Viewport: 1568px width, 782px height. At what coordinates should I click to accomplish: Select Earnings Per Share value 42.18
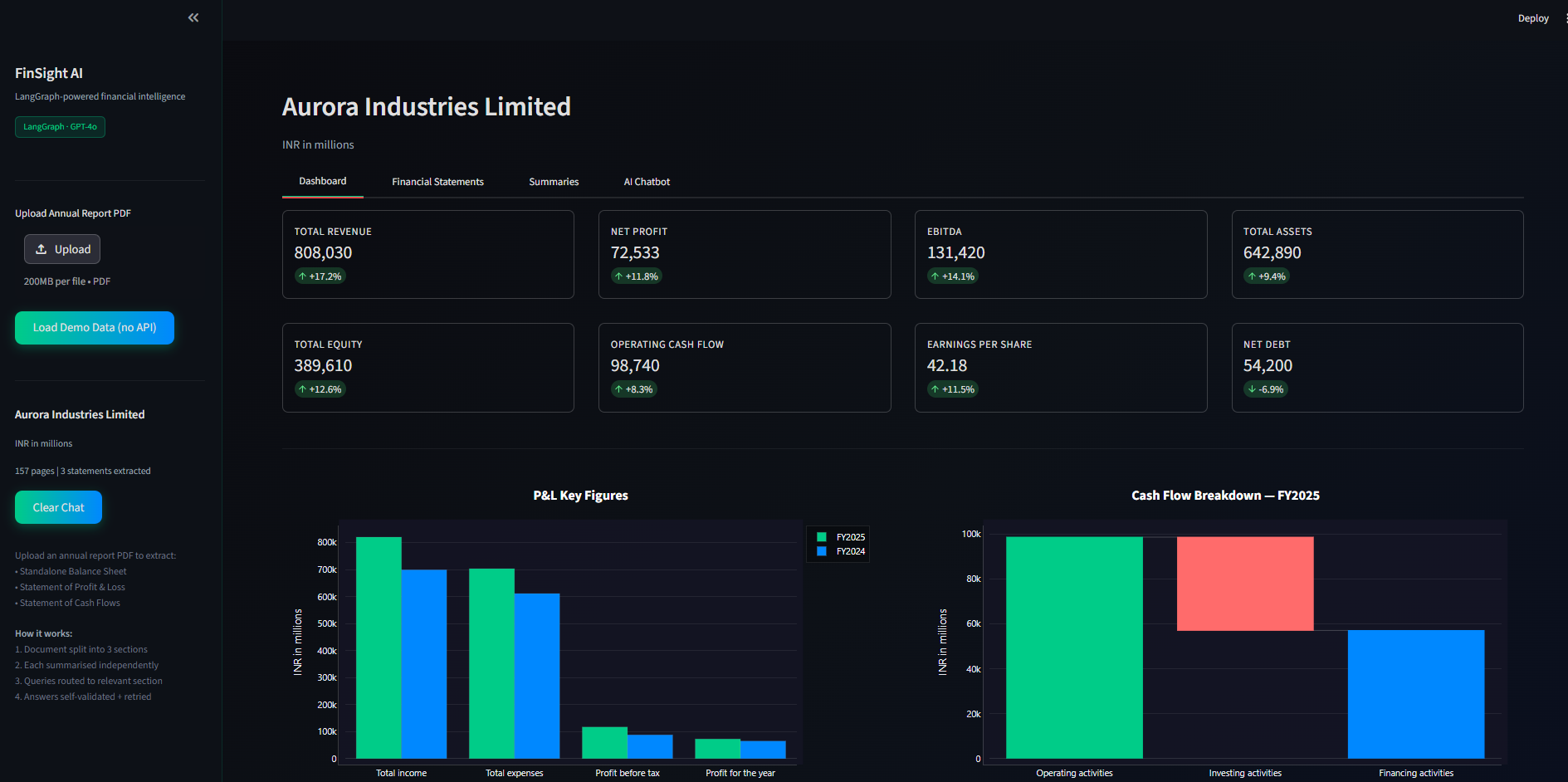(947, 365)
